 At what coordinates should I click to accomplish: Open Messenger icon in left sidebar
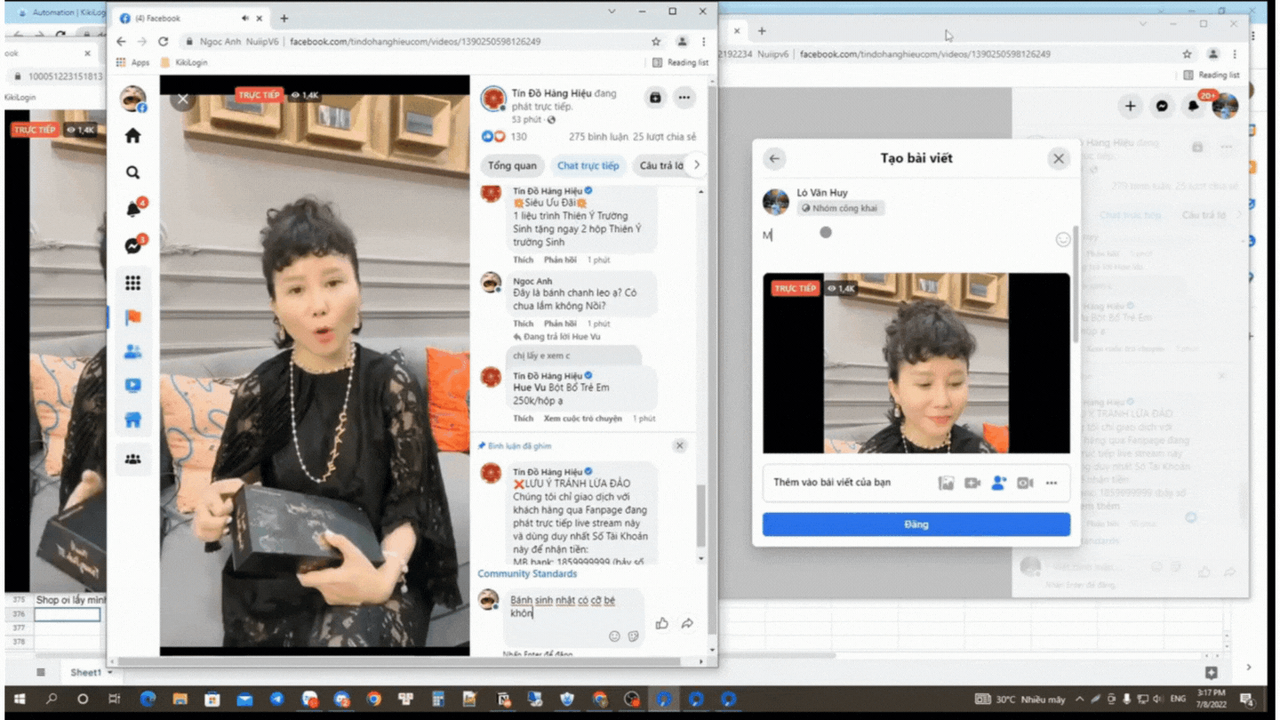click(x=133, y=246)
